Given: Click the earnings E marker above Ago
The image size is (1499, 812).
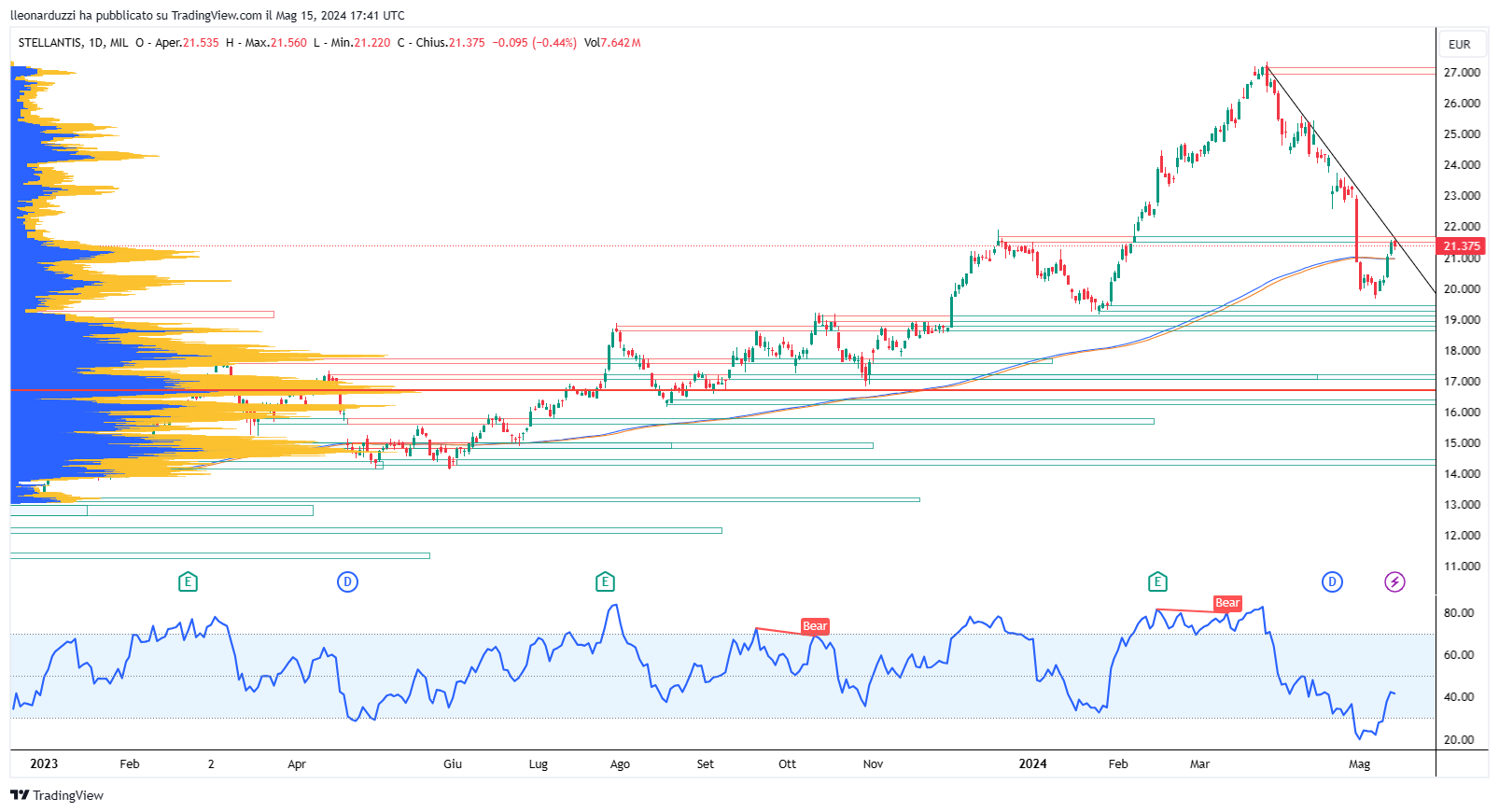Looking at the screenshot, I should (x=605, y=582).
